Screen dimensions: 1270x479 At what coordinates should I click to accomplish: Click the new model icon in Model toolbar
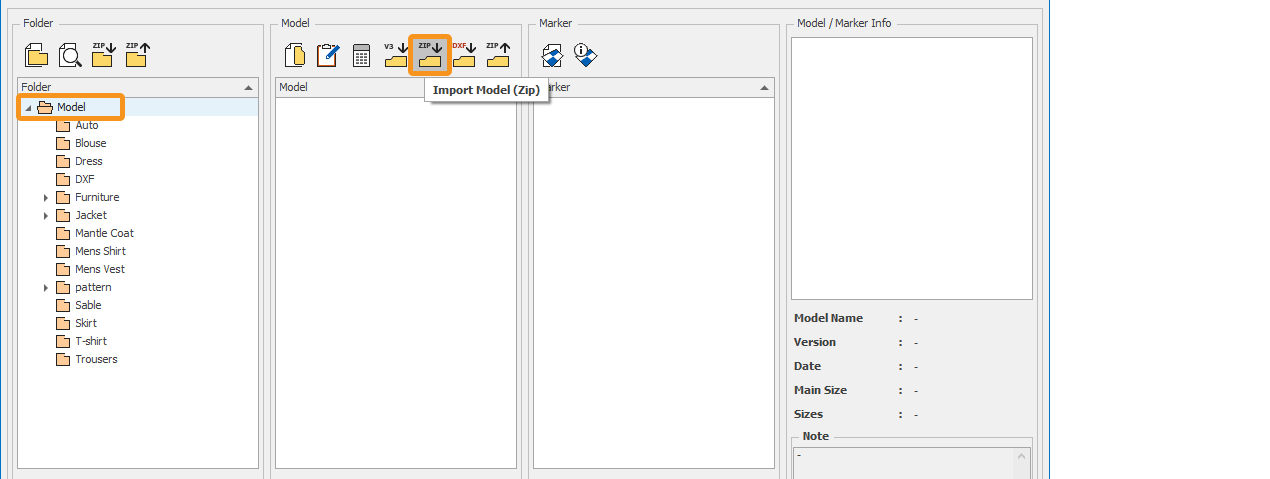[x=295, y=55]
